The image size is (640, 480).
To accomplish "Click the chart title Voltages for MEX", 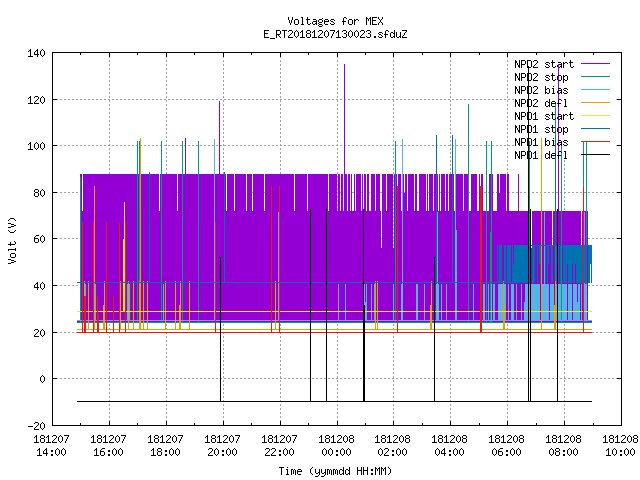I will 336,21.
